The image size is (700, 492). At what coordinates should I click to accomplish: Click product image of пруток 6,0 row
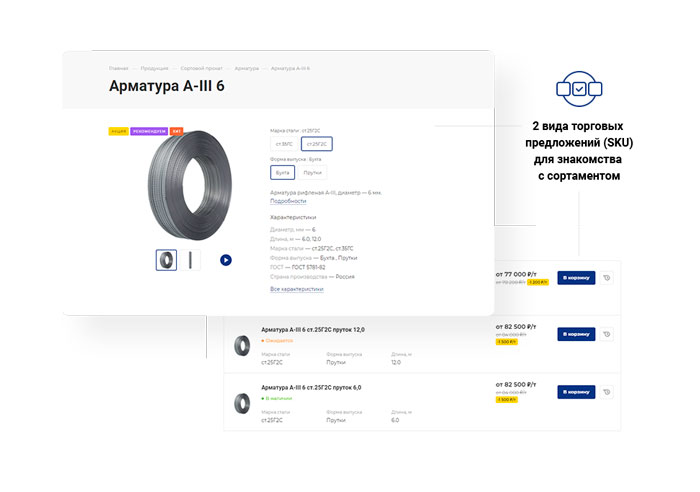click(x=242, y=403)
